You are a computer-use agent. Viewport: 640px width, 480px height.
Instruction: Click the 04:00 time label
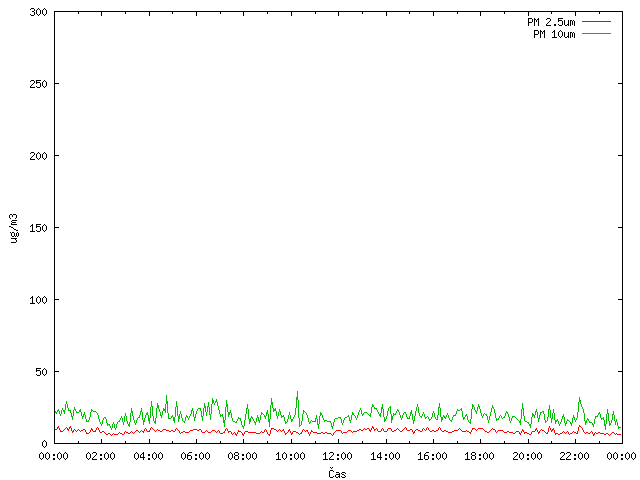[x=149, y=456]
